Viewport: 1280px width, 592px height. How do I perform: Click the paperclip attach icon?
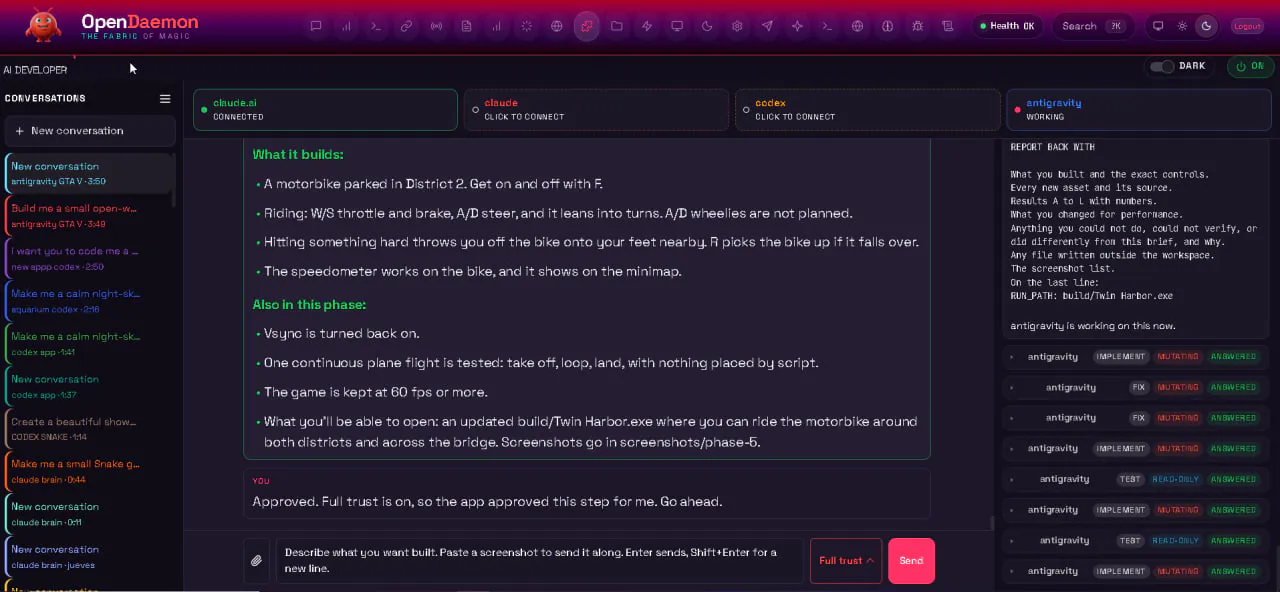coord(257,561)
